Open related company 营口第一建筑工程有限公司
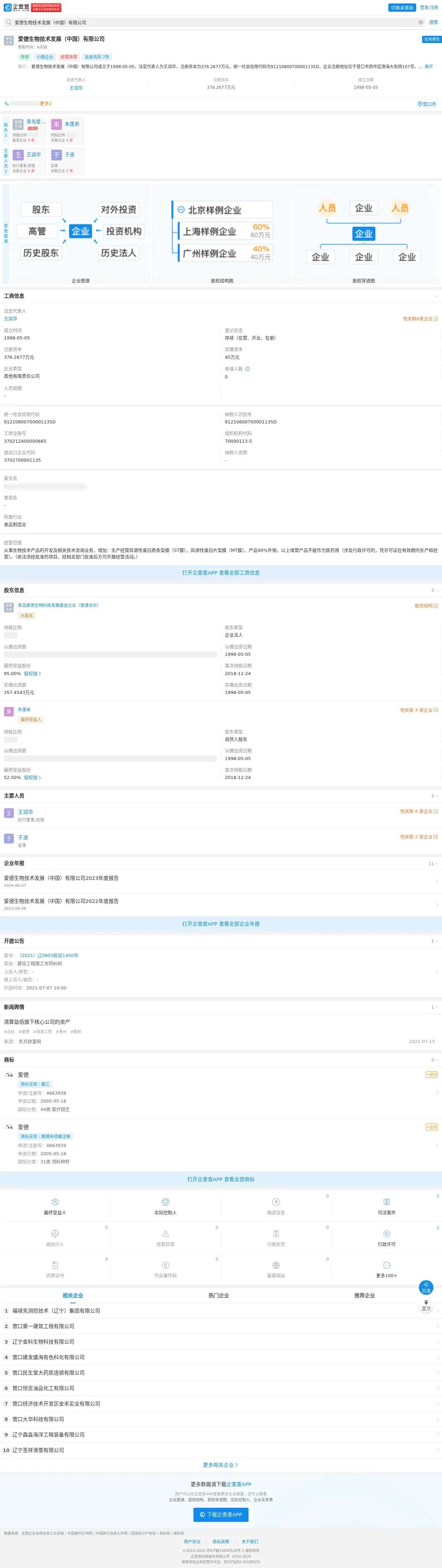 [221, 1326]
